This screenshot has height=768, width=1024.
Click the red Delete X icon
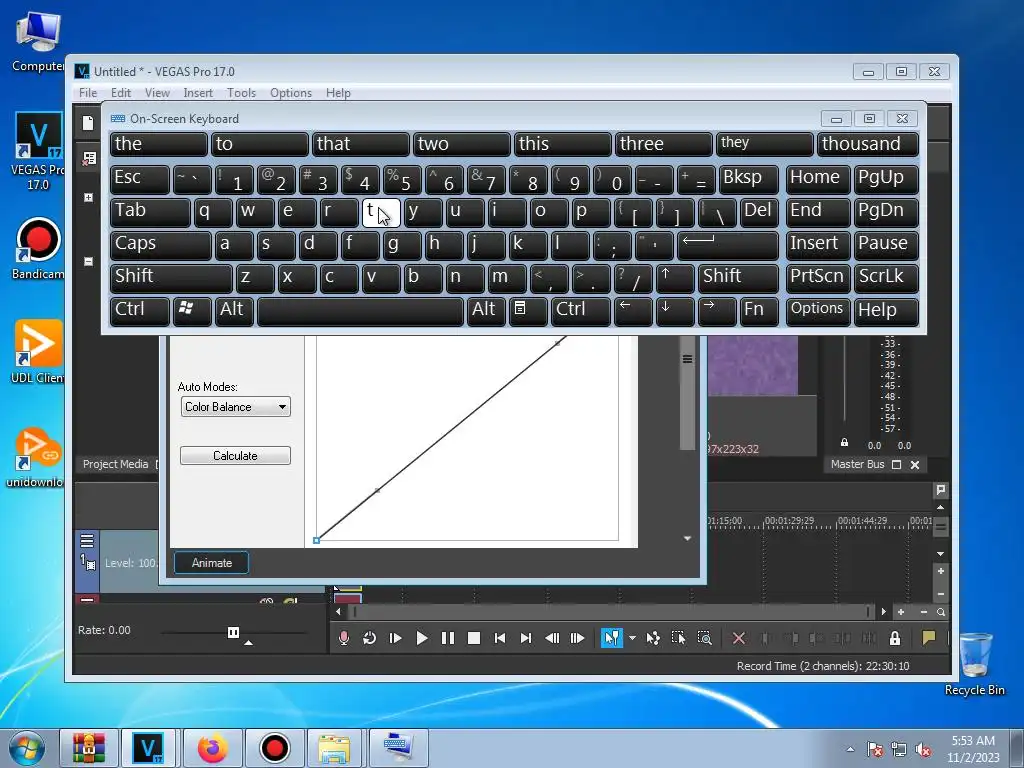coord(739,638)
